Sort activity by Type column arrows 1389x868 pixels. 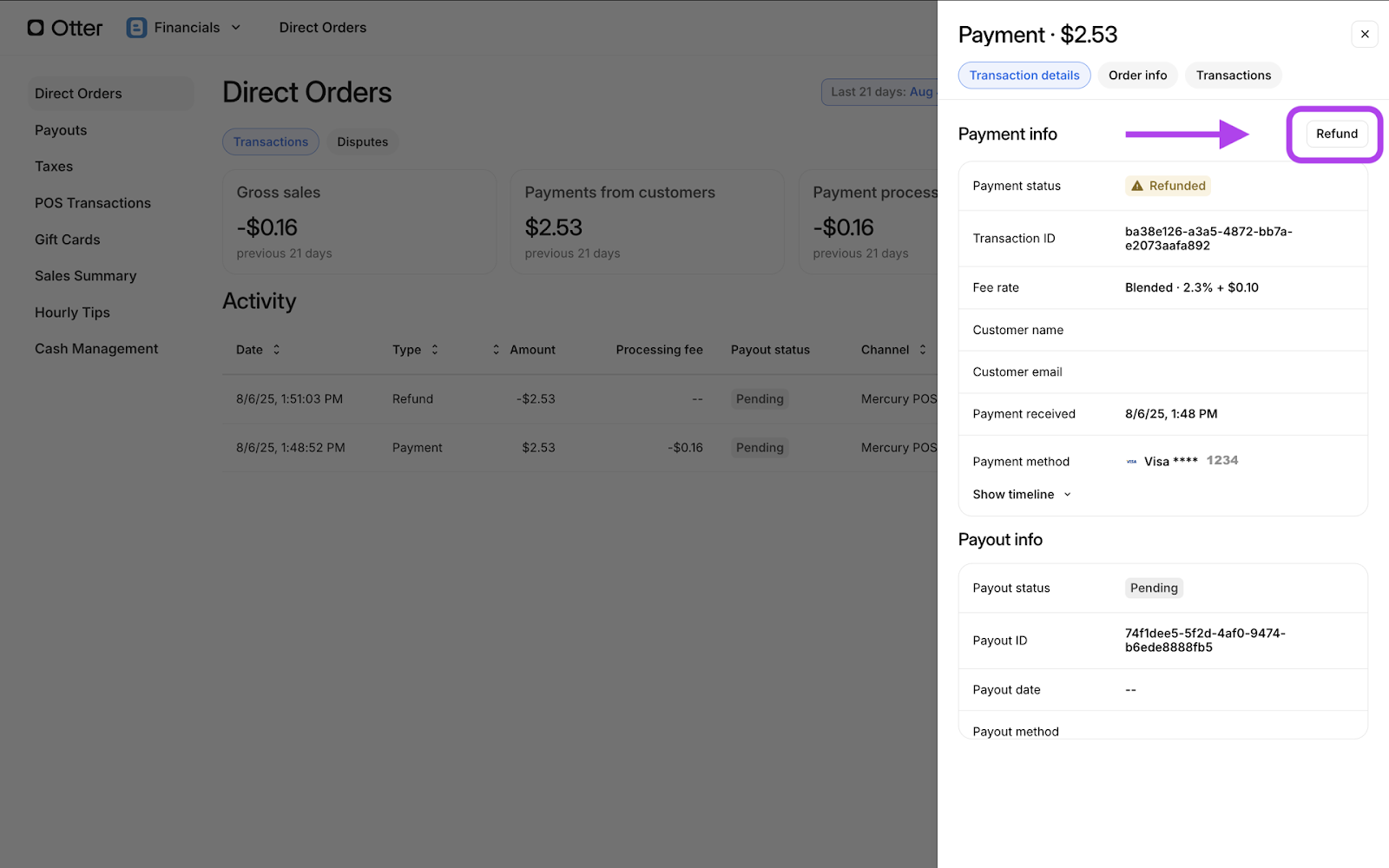435,350
